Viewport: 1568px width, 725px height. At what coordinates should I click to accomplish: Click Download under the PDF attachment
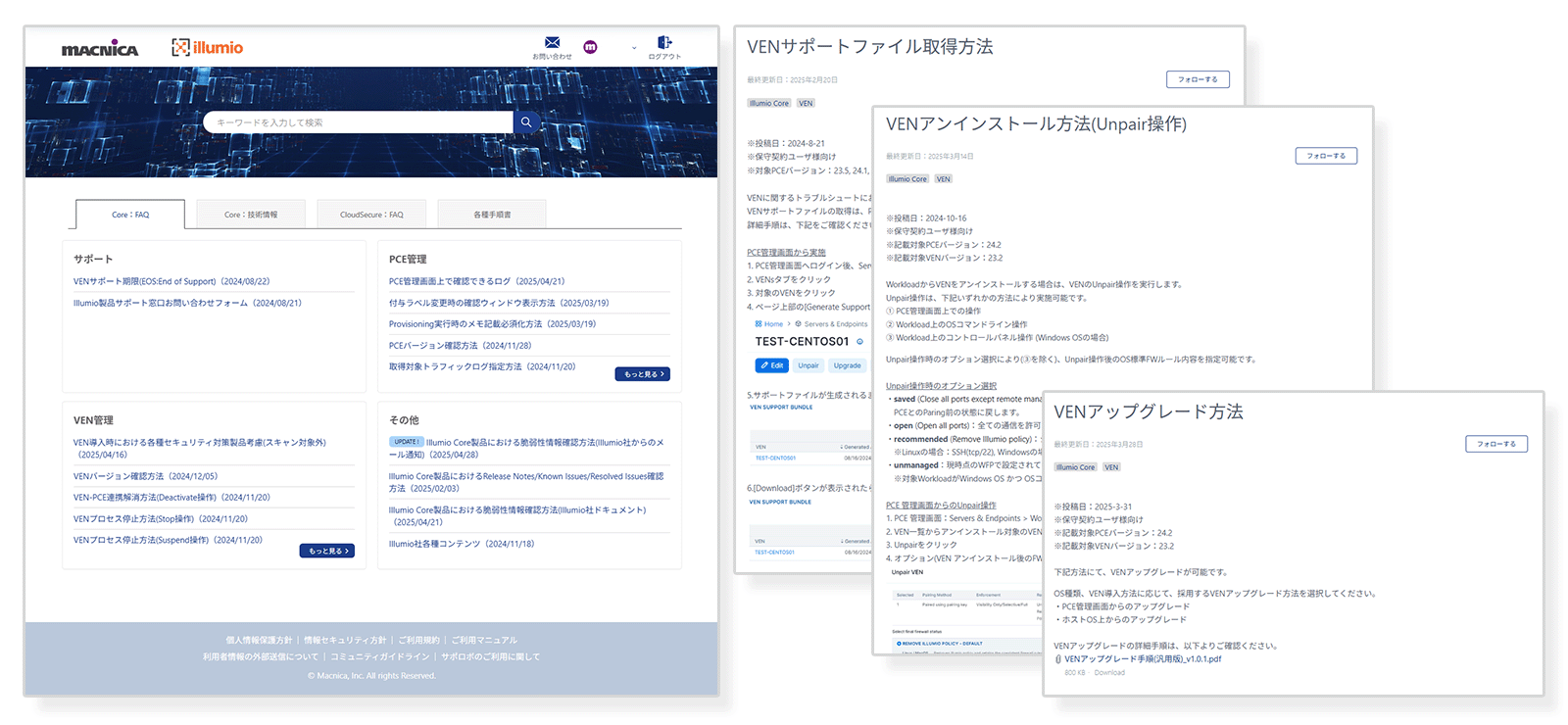coord(1109,673)
